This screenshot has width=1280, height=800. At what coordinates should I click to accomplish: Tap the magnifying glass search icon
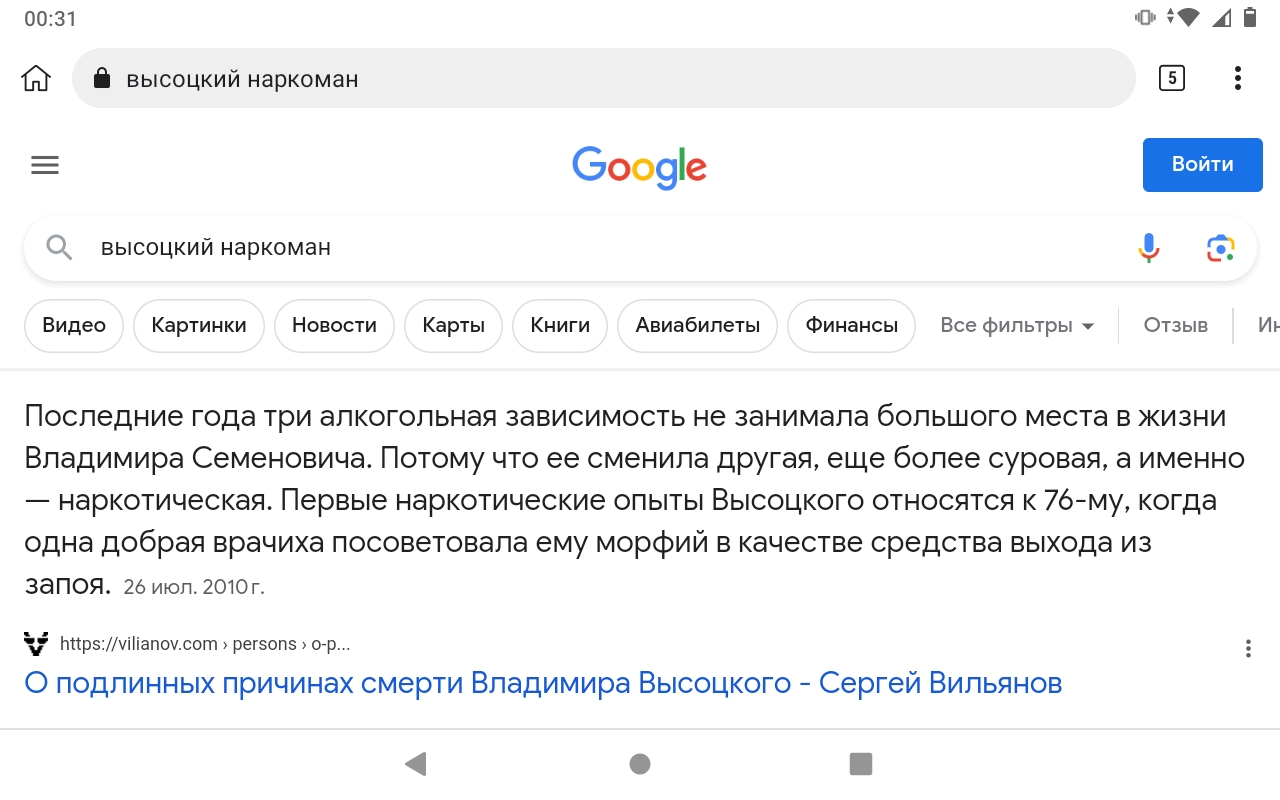60,247
